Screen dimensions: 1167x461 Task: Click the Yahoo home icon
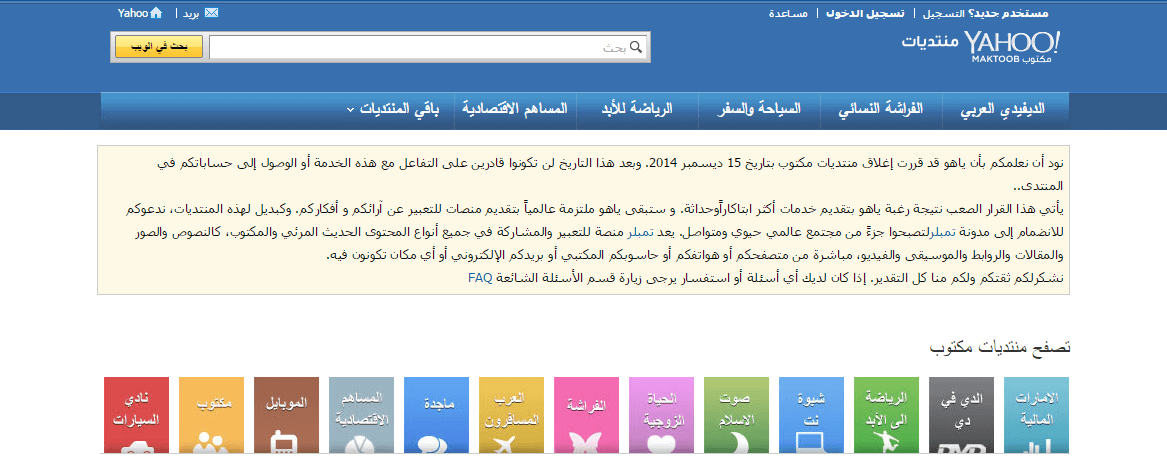pyautogui.click(x=156, y=13)
